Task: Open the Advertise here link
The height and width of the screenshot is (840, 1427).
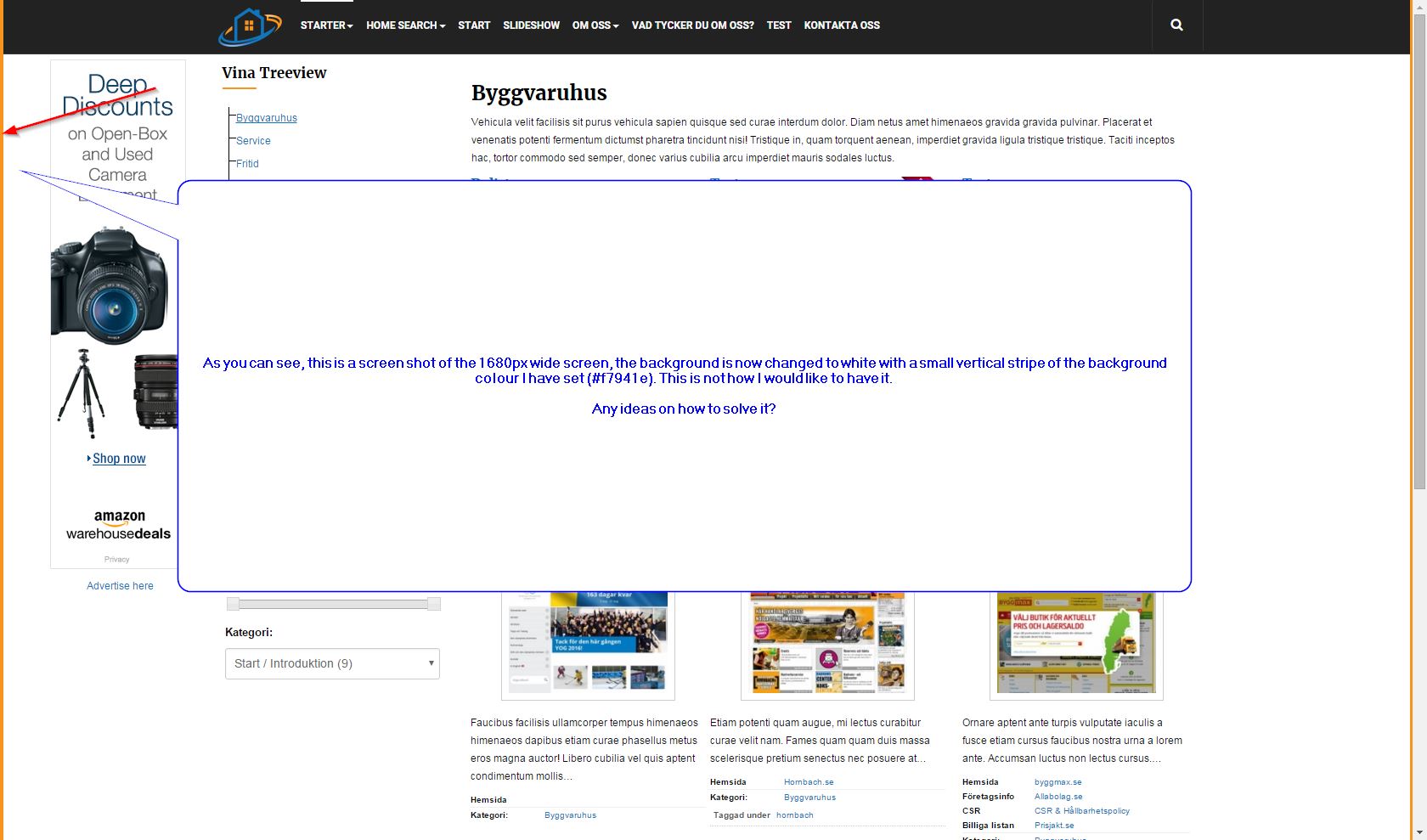Action: click(120, 586)
